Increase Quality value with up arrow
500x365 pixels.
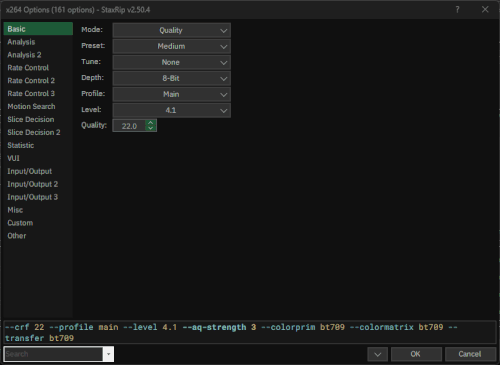[x=151, y=123]
